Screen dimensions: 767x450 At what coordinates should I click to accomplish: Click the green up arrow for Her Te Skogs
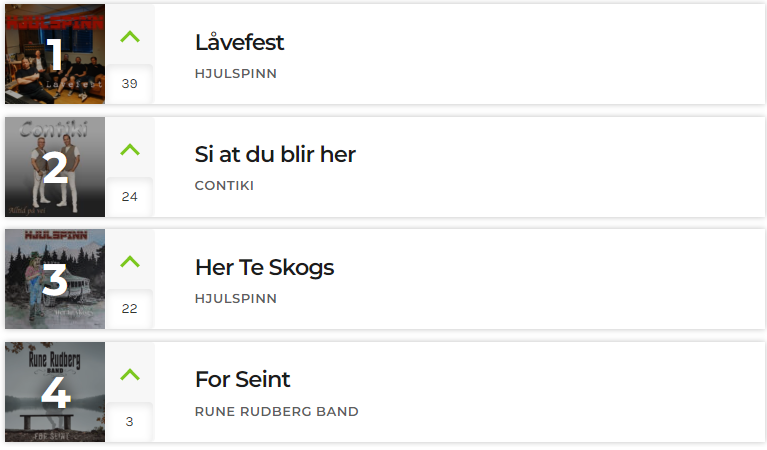130,262
